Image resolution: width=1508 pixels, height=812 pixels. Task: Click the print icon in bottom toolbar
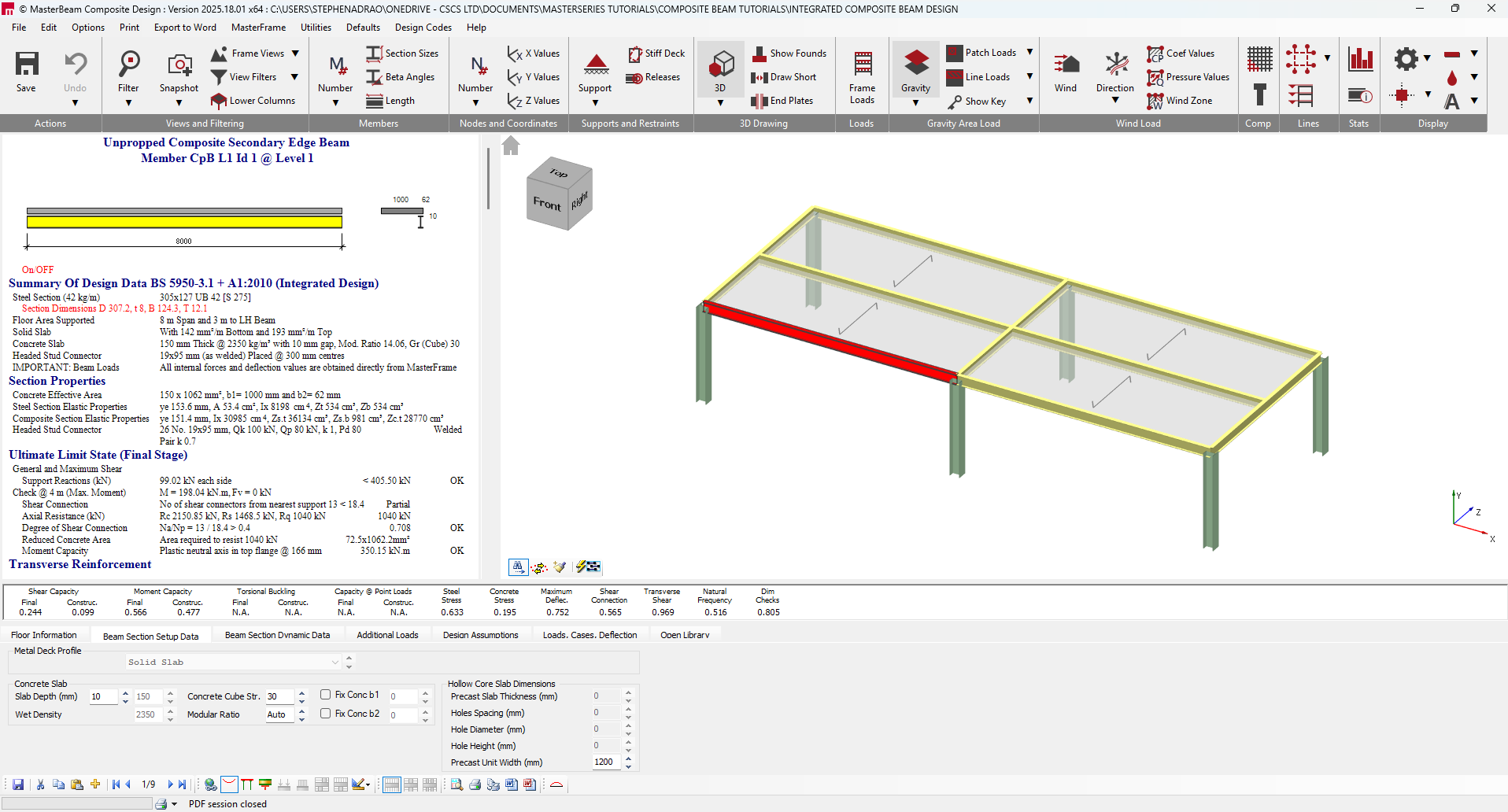(x=475, y=784)
